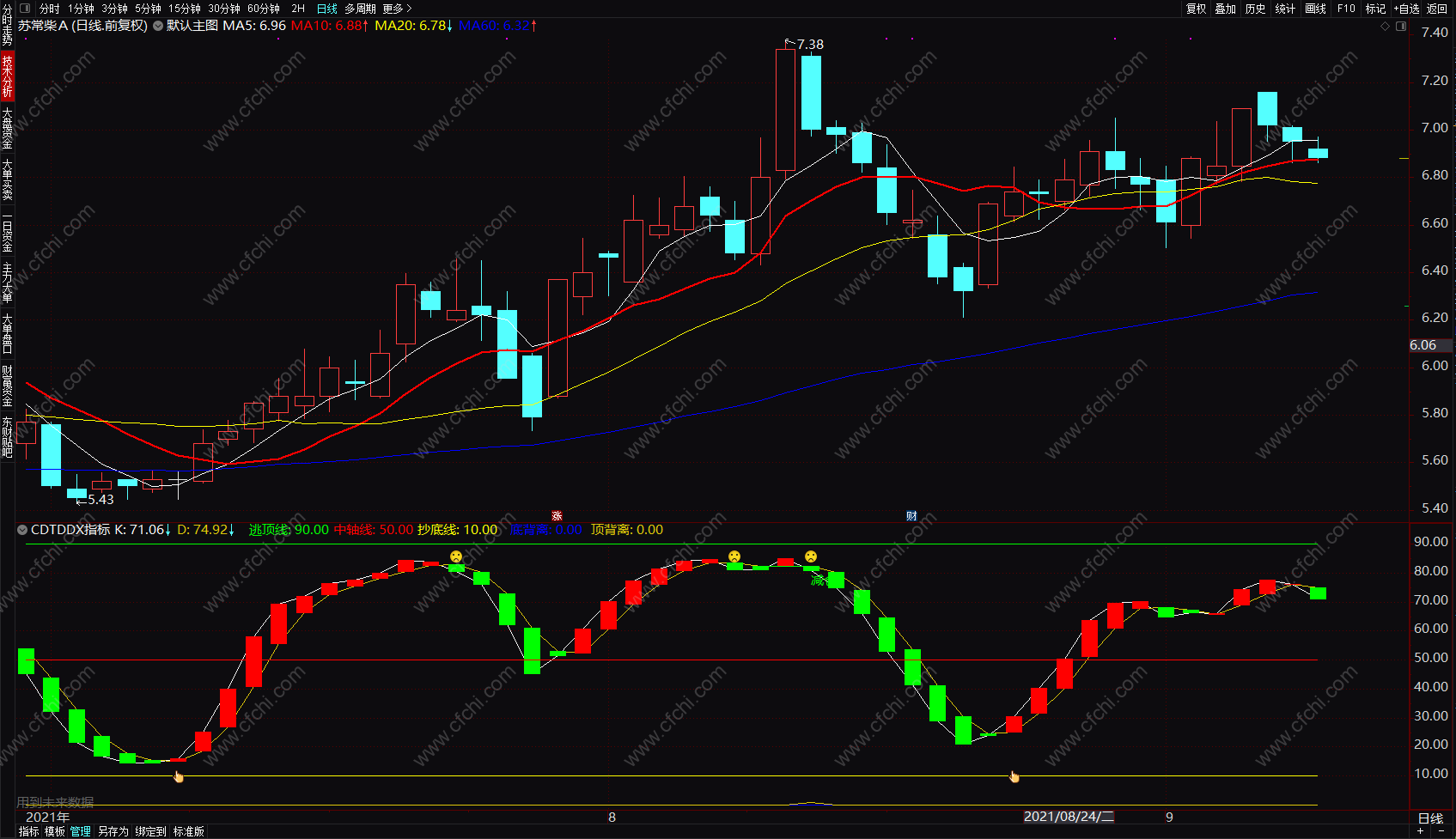Click first sad-face sell signal icon
1456x839 pixels.
456,556
